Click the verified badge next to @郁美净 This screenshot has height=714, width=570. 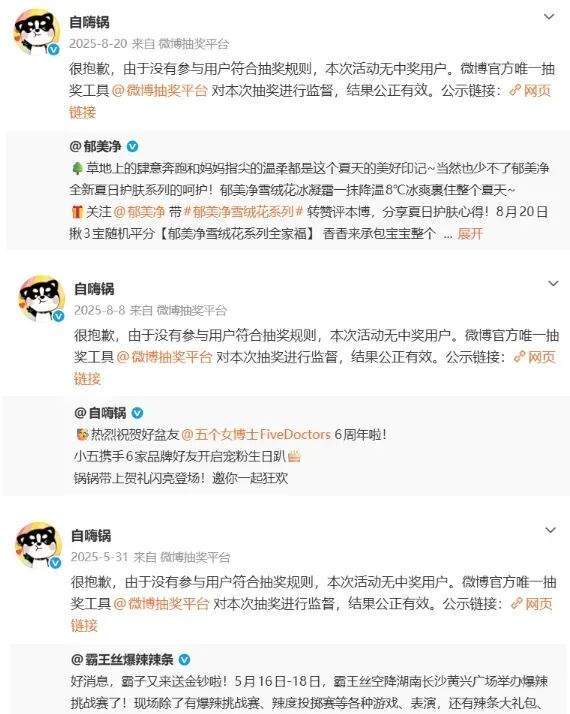pos(132,147)
